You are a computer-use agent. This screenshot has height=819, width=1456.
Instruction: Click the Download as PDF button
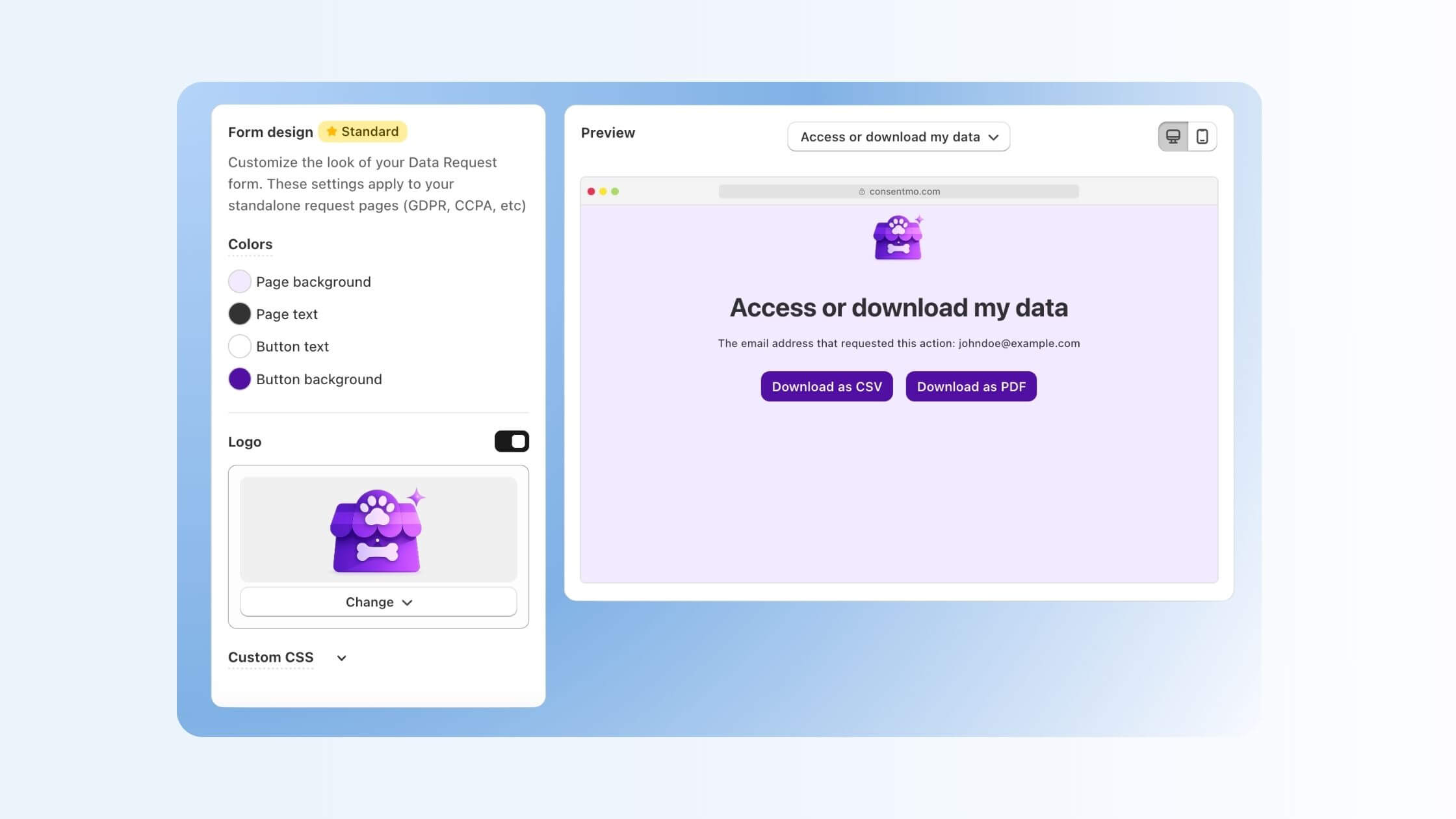point(971,386)
